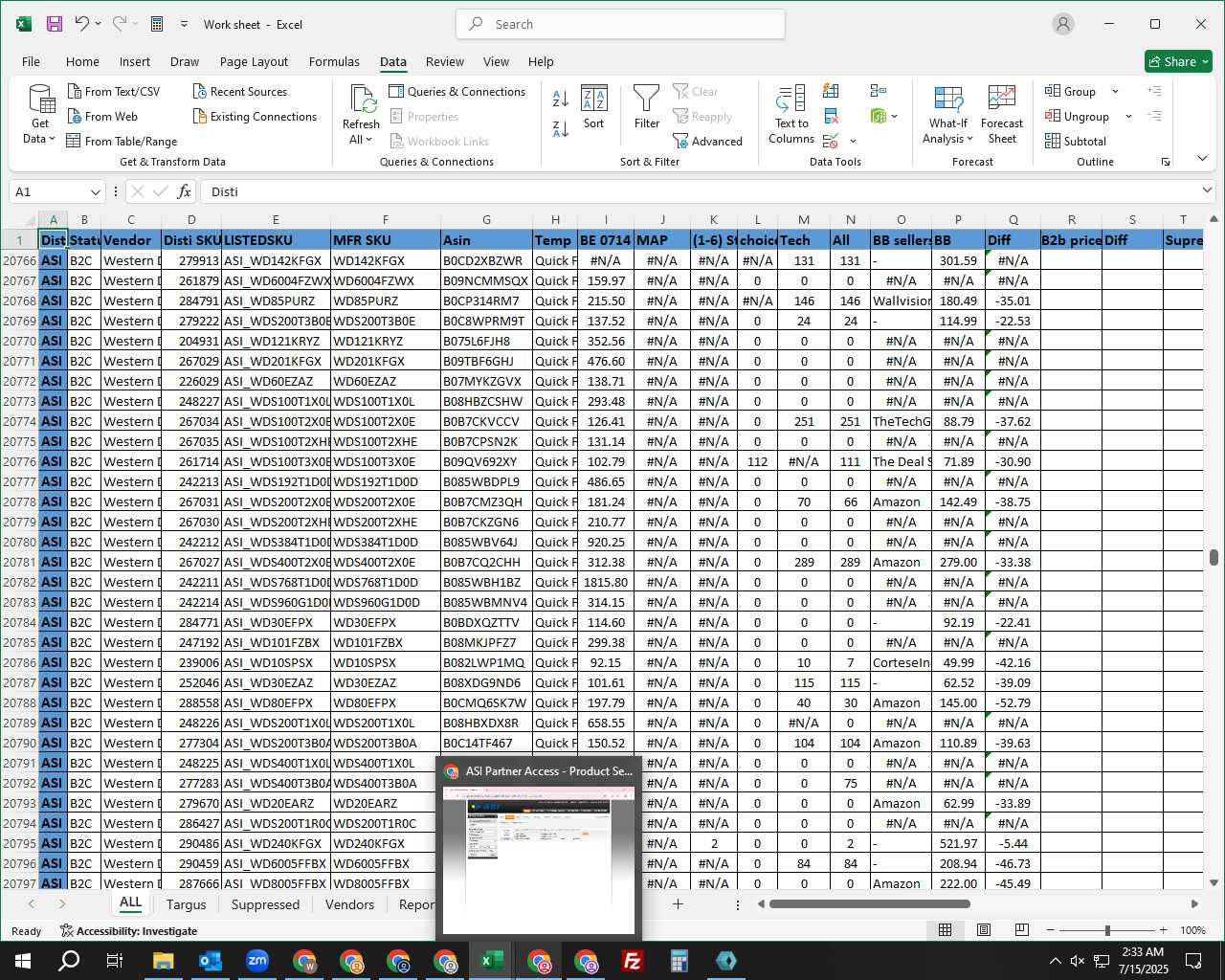Click the Insert Function fx icon
Image resolution: width=1225 pixels, height=980 pixels.
tap(185, 191)
